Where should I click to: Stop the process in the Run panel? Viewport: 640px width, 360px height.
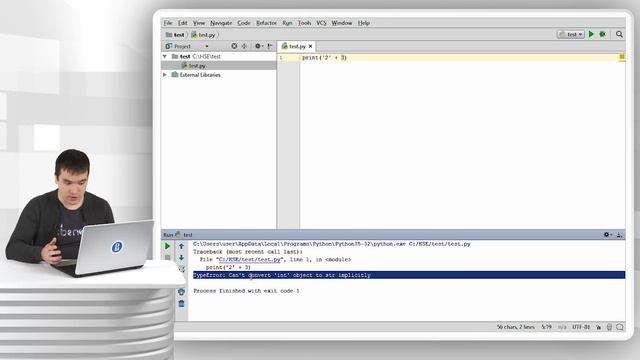(x=167, y=258)
